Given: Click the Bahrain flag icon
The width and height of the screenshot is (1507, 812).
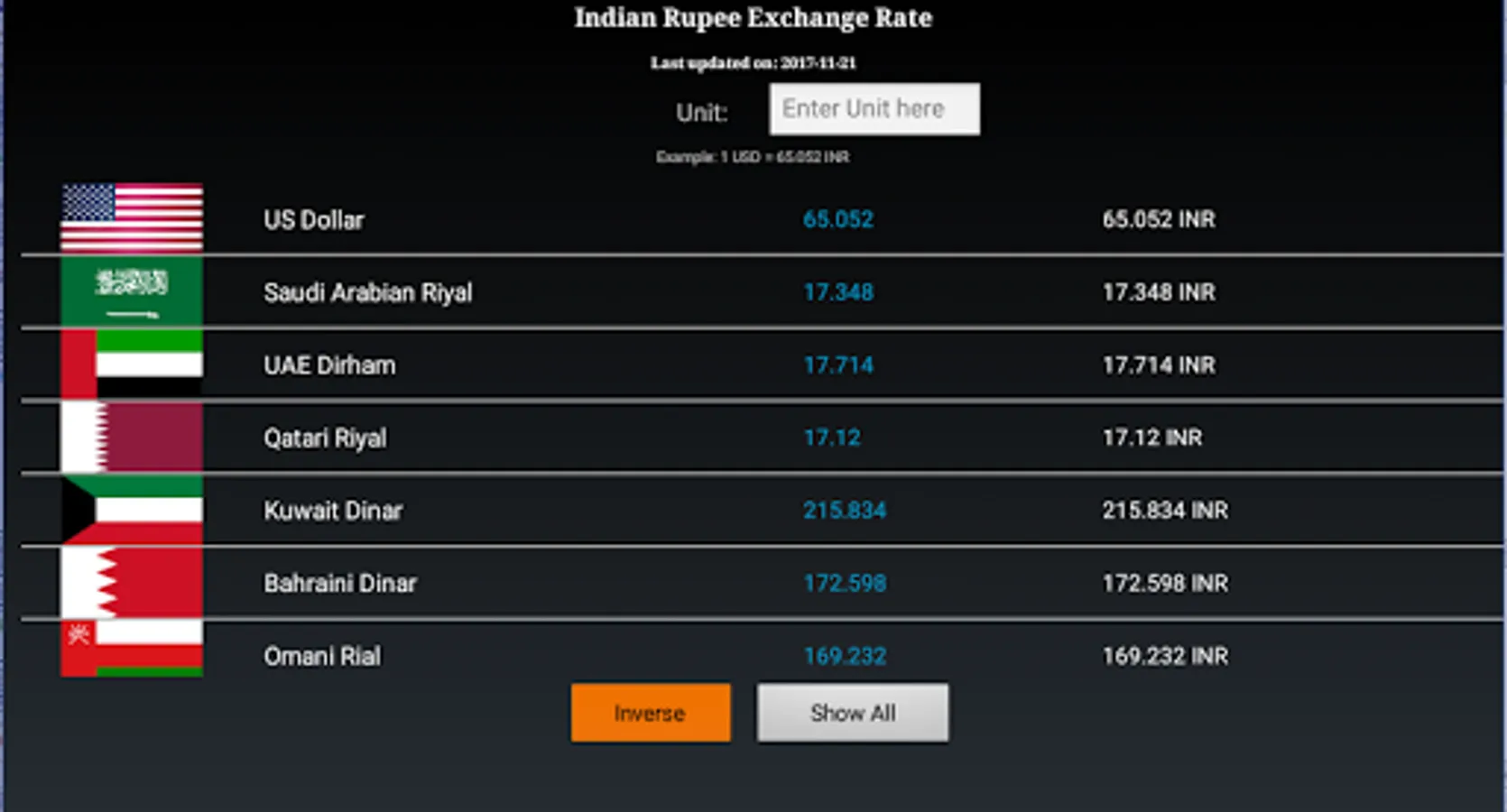Looking at the screenshot, I should [132, 583].
